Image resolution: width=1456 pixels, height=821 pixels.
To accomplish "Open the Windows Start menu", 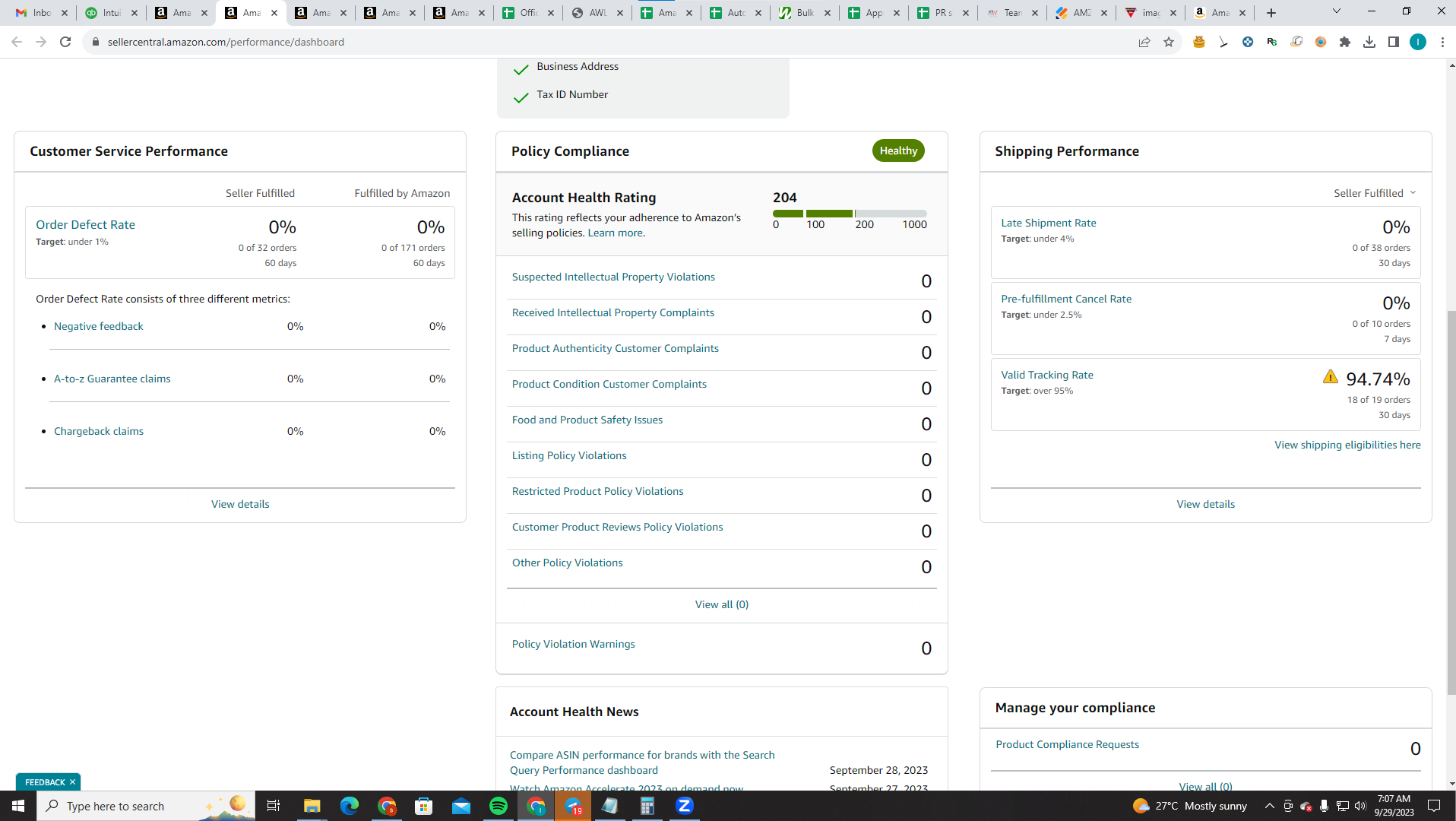I will coord(18,806).
